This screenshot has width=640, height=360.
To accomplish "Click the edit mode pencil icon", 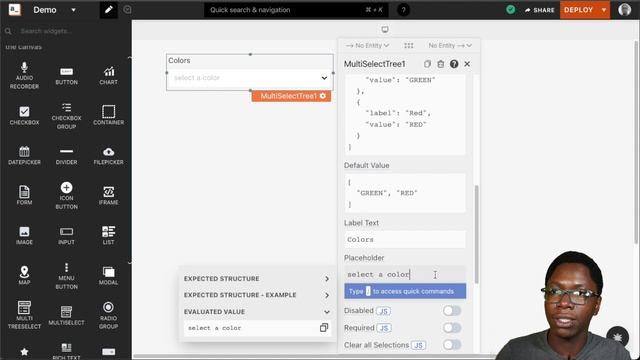I will pos(109,10).
